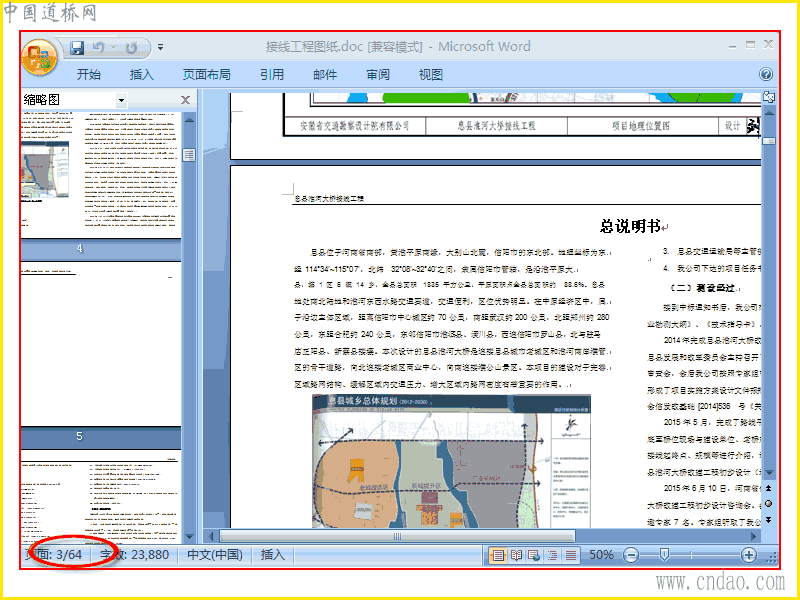Image resolution: width=800 pixels, height=600 pixels.
Task: Switch to Outline view
Action: 553,555
